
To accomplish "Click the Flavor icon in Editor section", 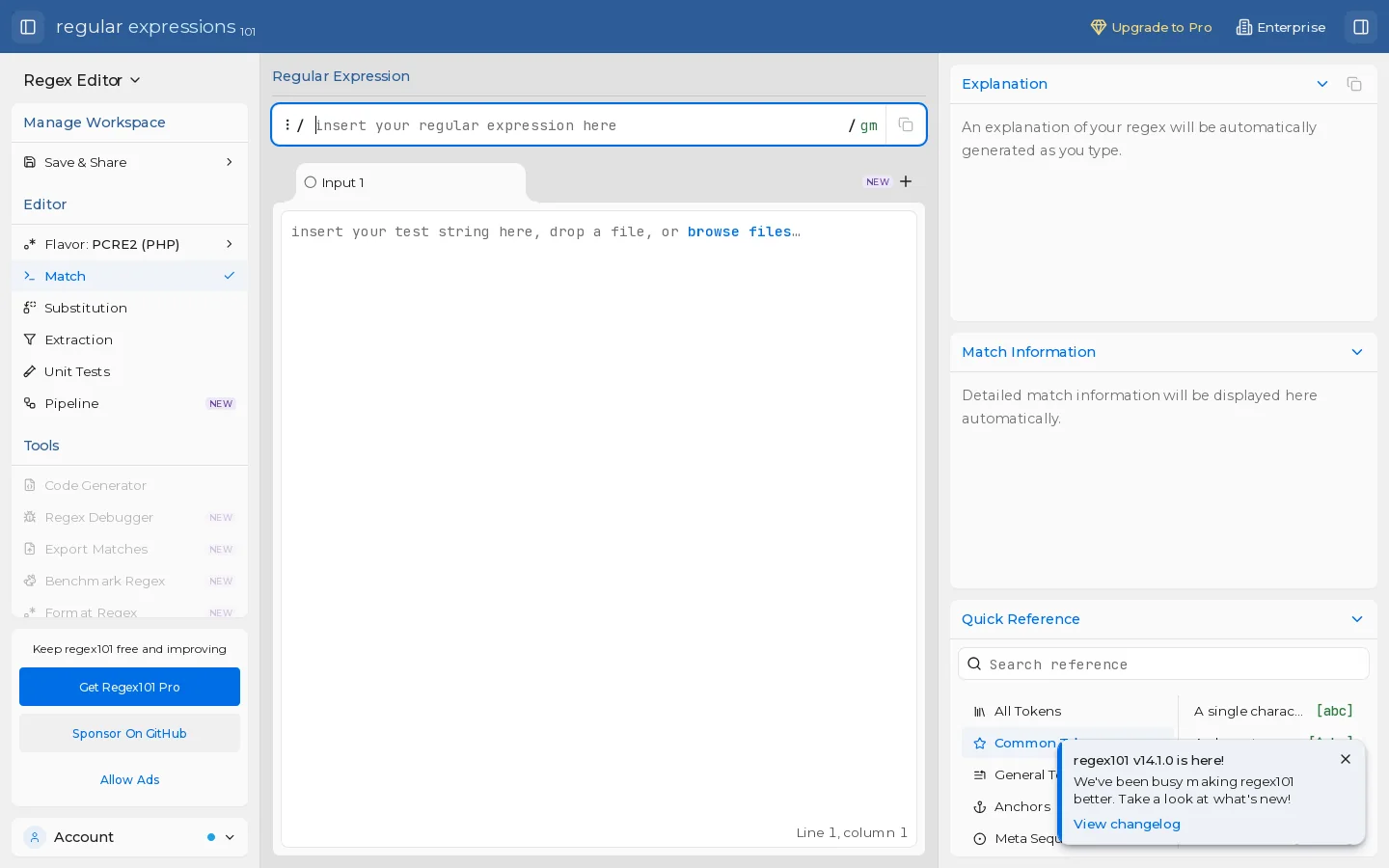I will coord(30,244).
